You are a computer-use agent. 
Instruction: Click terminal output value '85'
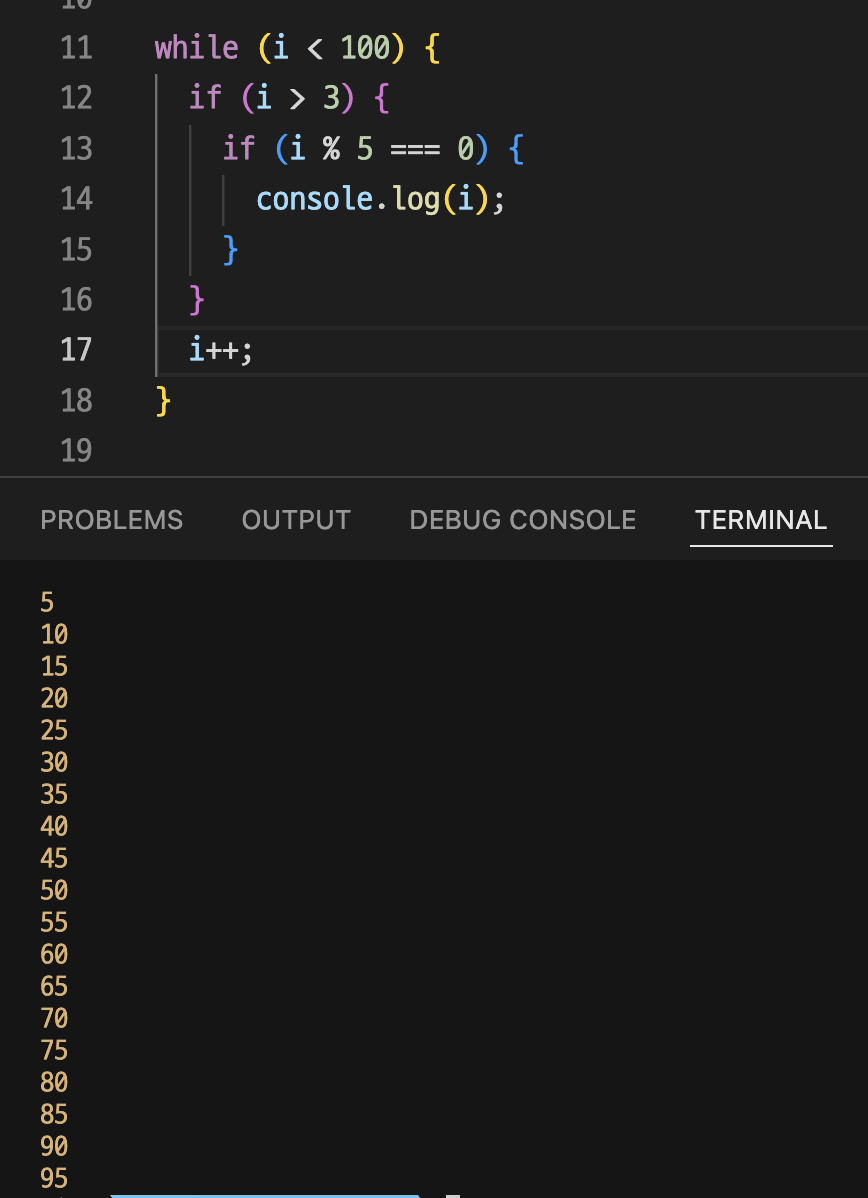[x=54, y=1115]
